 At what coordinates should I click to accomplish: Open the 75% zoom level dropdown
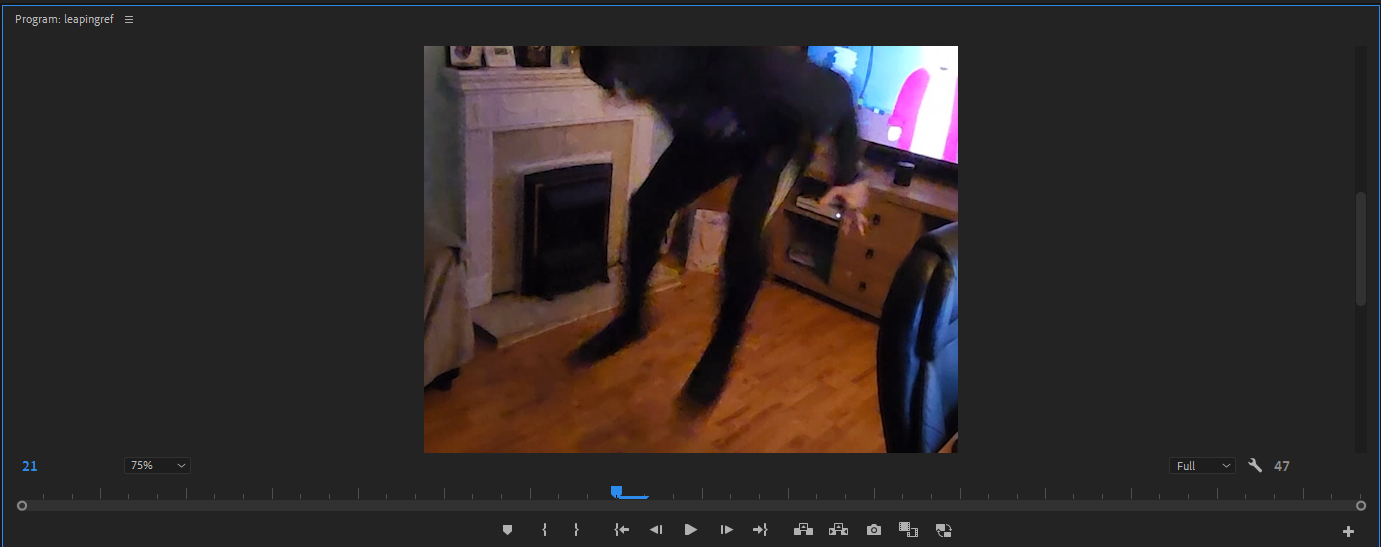pos(157,466)
